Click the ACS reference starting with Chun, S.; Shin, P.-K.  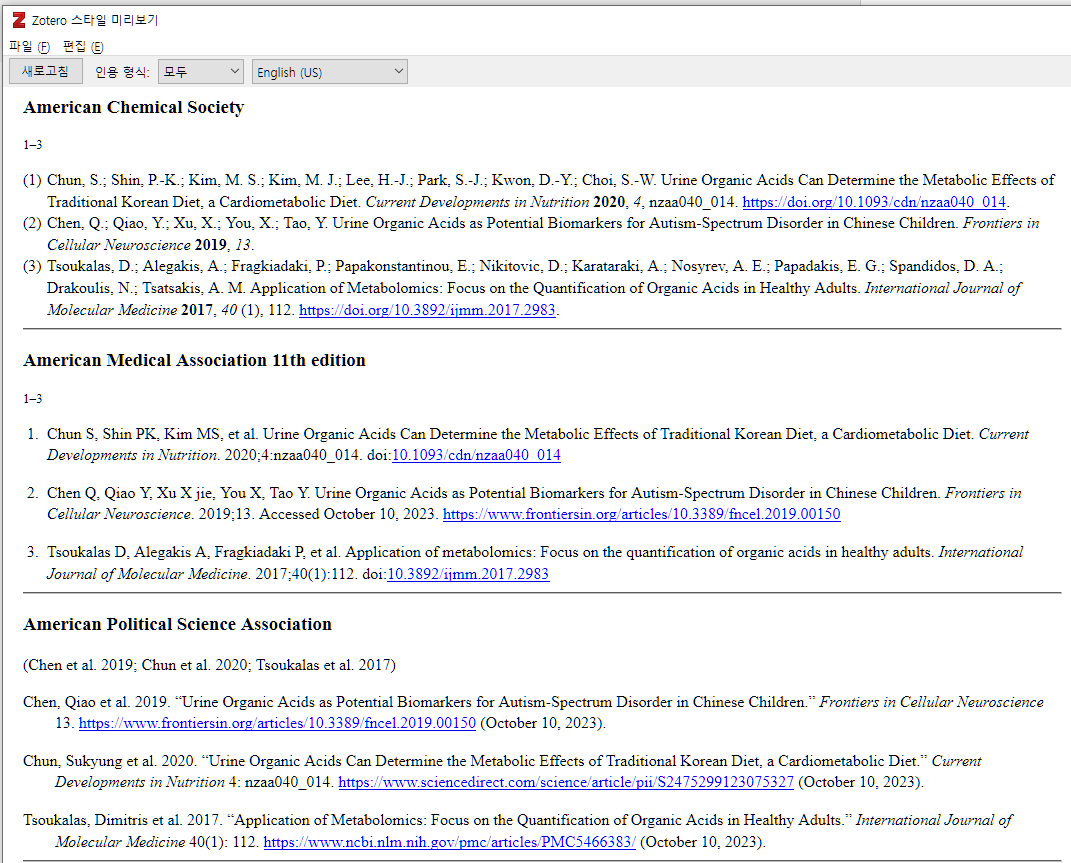[x=540, y=191]
